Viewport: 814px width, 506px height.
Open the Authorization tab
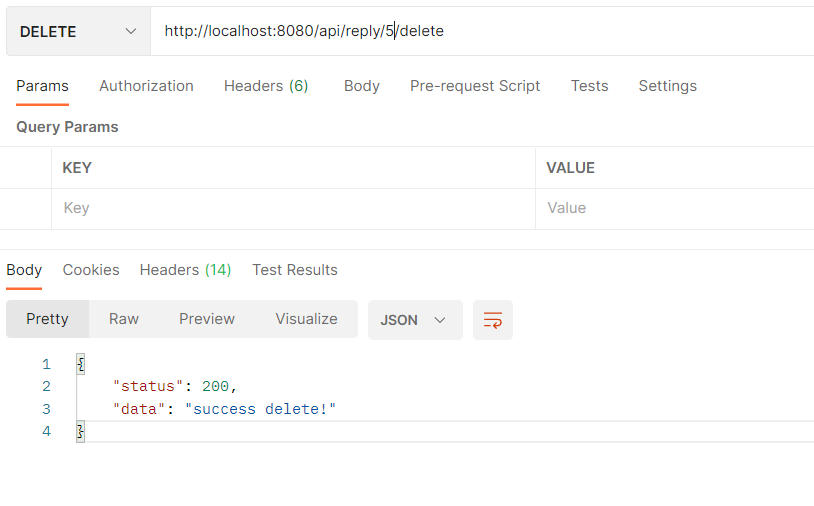point(146,86)
